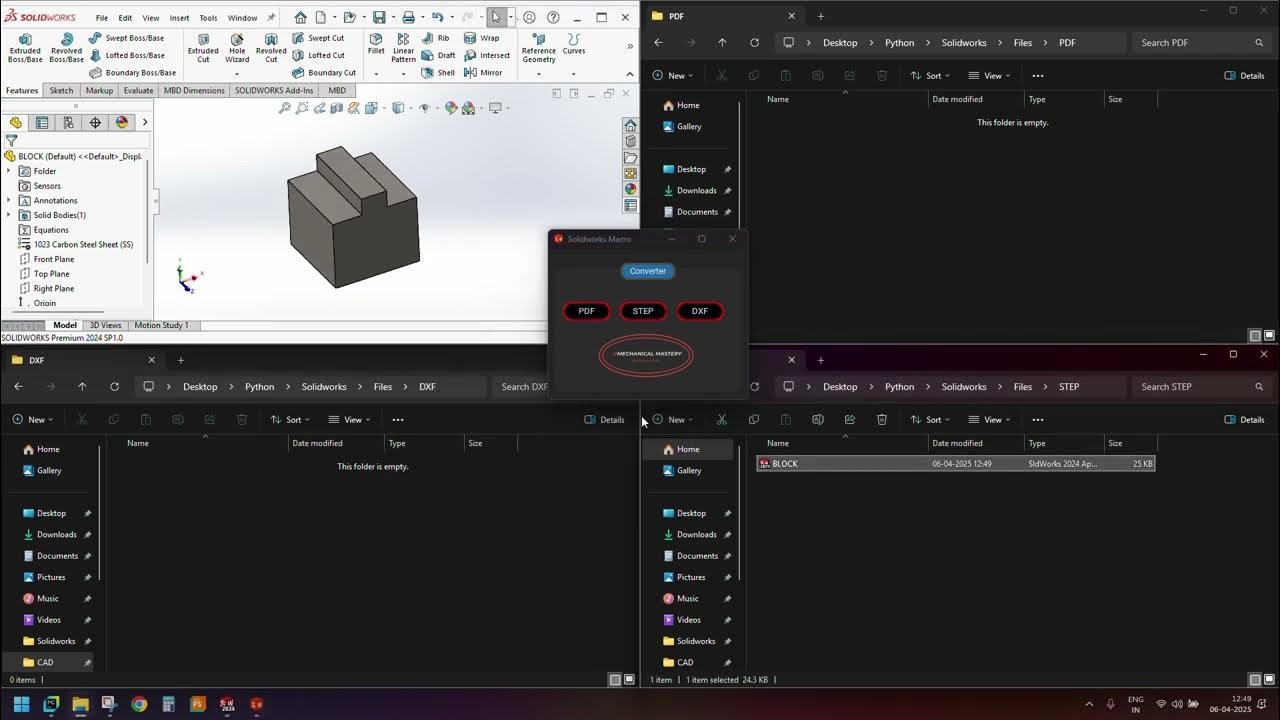Choose Swept Cut in ribbon
This screenshot has height=720, width=1280.
(x=318, y=38)
